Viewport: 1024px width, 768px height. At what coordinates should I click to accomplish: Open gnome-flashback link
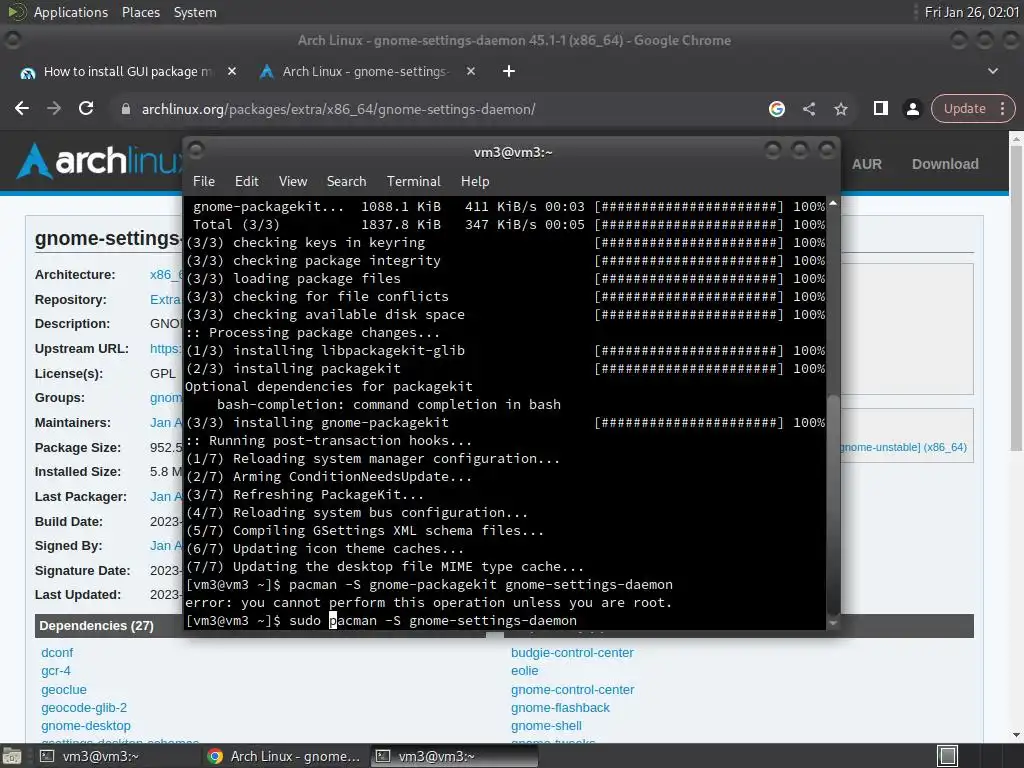pyautogui.click(x=560, y=707)
